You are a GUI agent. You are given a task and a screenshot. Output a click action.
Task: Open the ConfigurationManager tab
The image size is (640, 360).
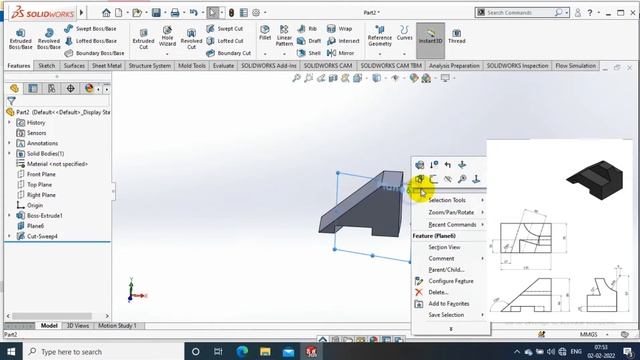tap(51, 88)
